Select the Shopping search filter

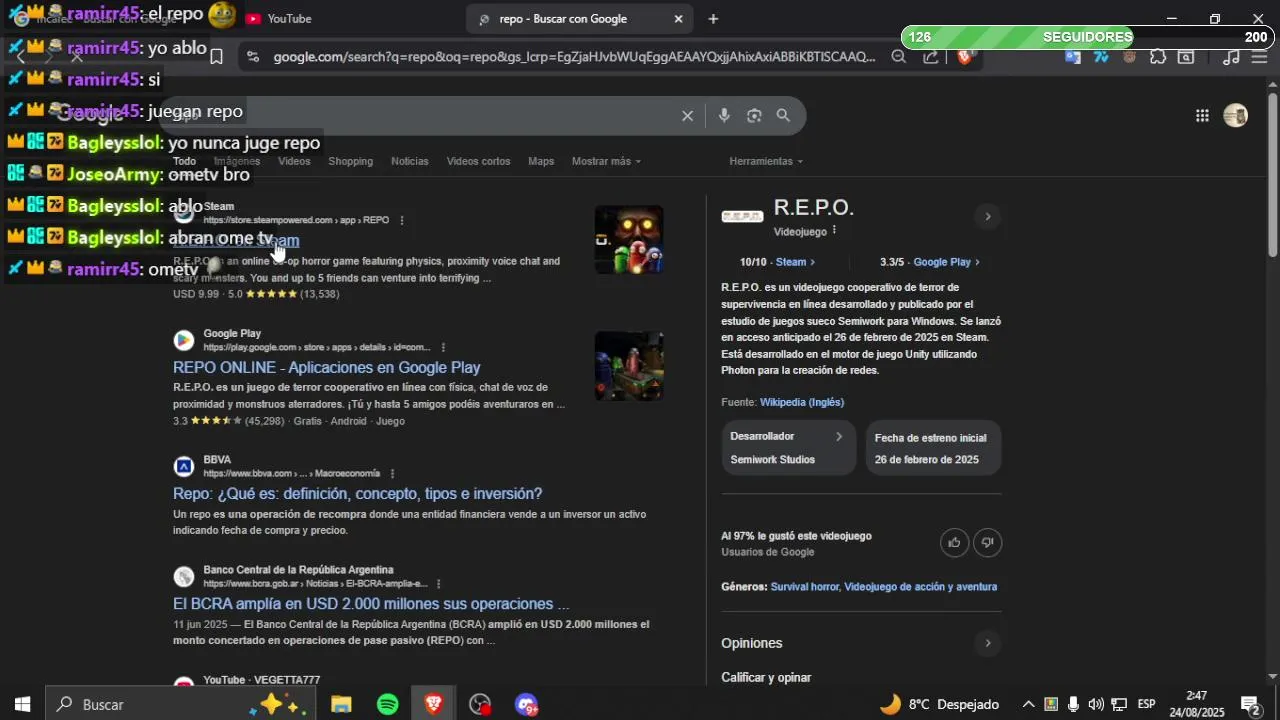coord(350,161)
